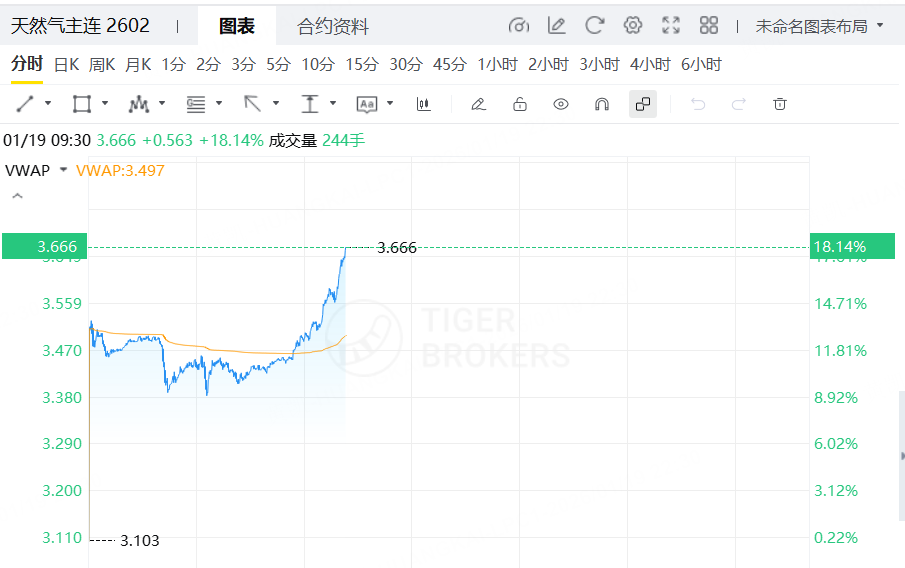
Task: Select the 日K timeframe
Action: (66, 64)
